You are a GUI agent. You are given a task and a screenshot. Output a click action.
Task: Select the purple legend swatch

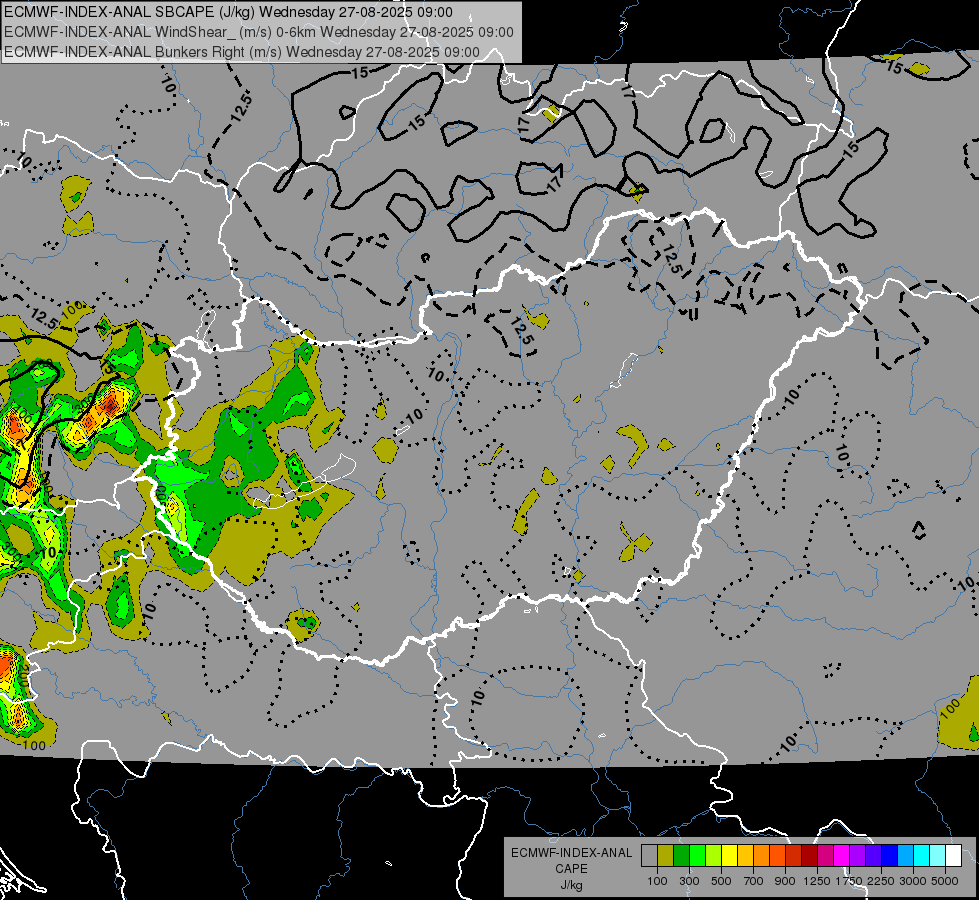(857, 856)
